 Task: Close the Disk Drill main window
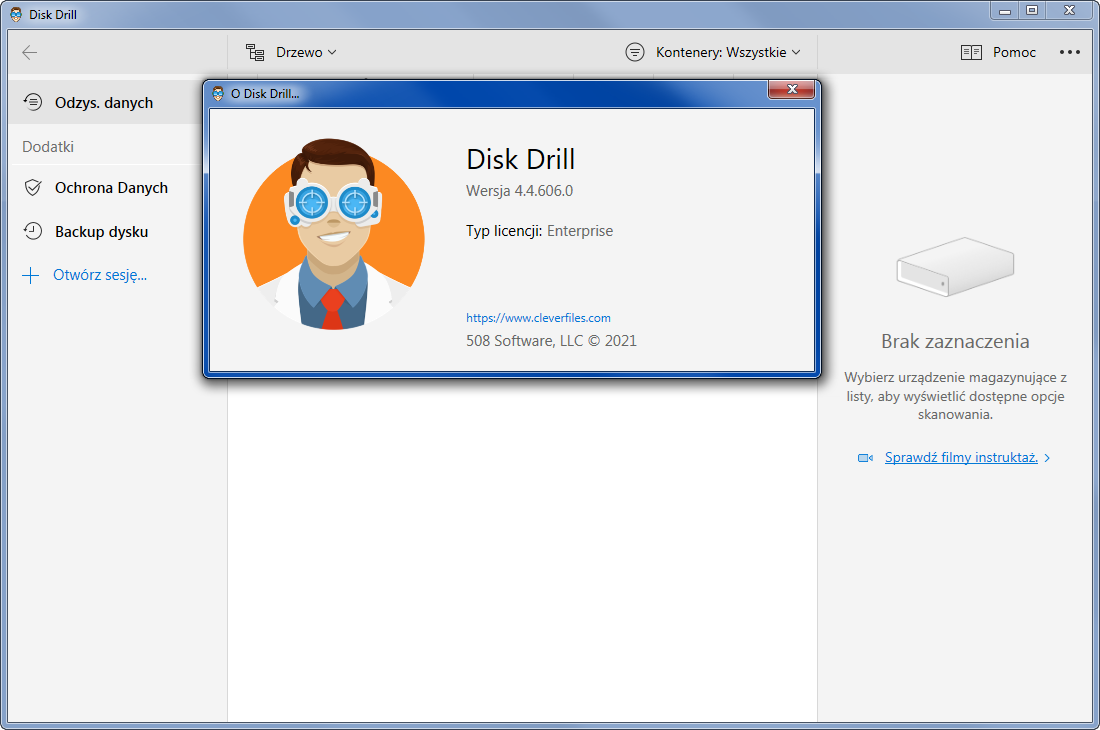[x=1069, y=11]
